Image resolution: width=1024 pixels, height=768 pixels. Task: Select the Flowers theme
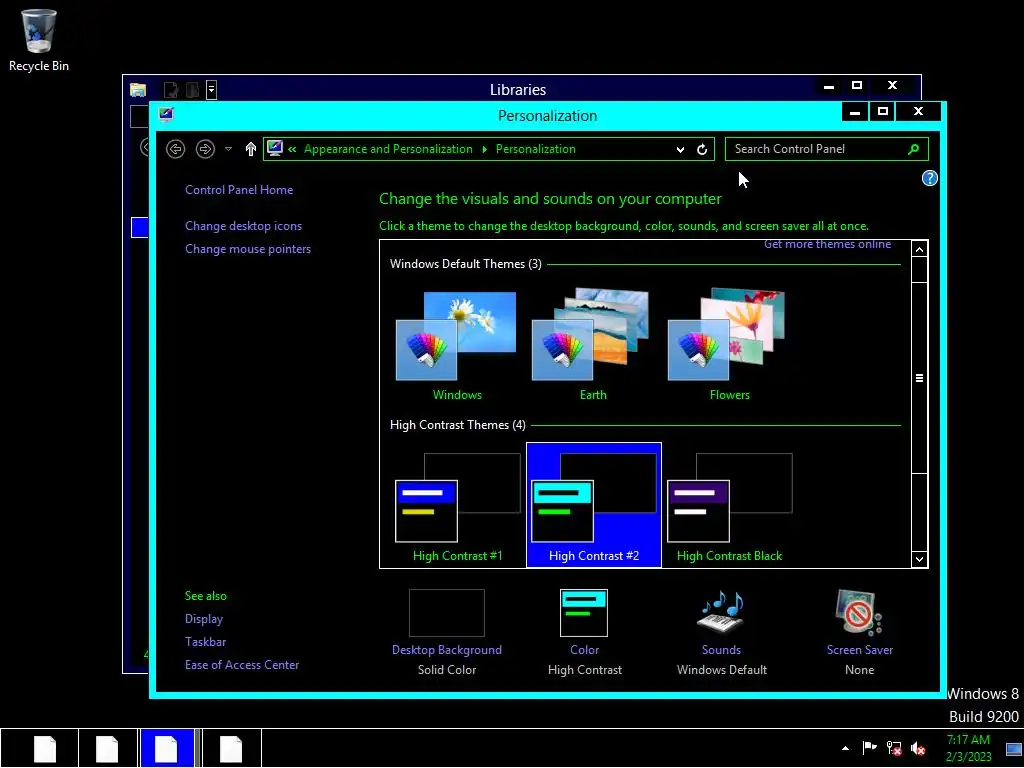tap(729, 345)
